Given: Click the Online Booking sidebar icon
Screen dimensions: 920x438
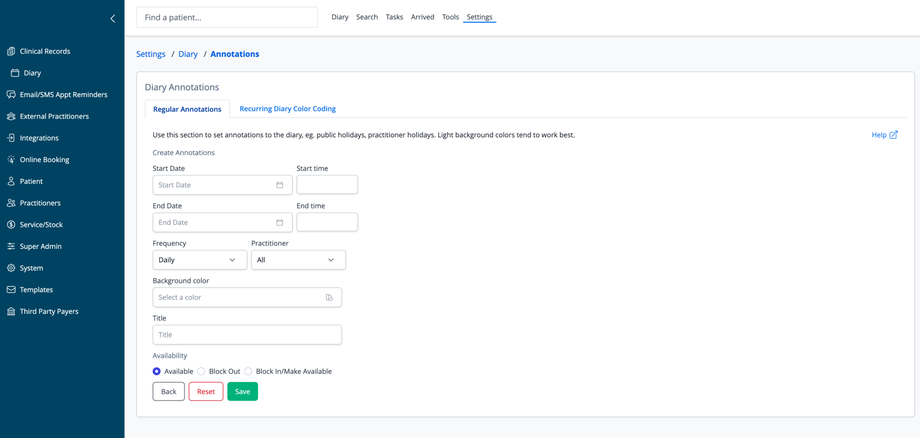Looking at the screenshot, I should pyautogui.click(x=11, y=160).
